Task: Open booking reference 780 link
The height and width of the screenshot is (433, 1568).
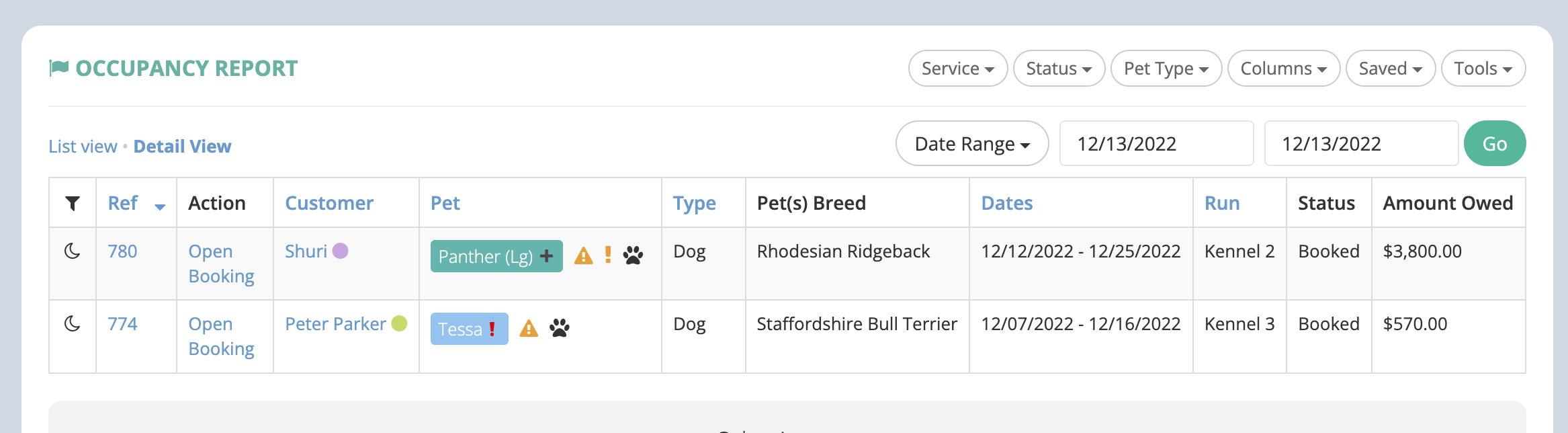Action: 122,251
